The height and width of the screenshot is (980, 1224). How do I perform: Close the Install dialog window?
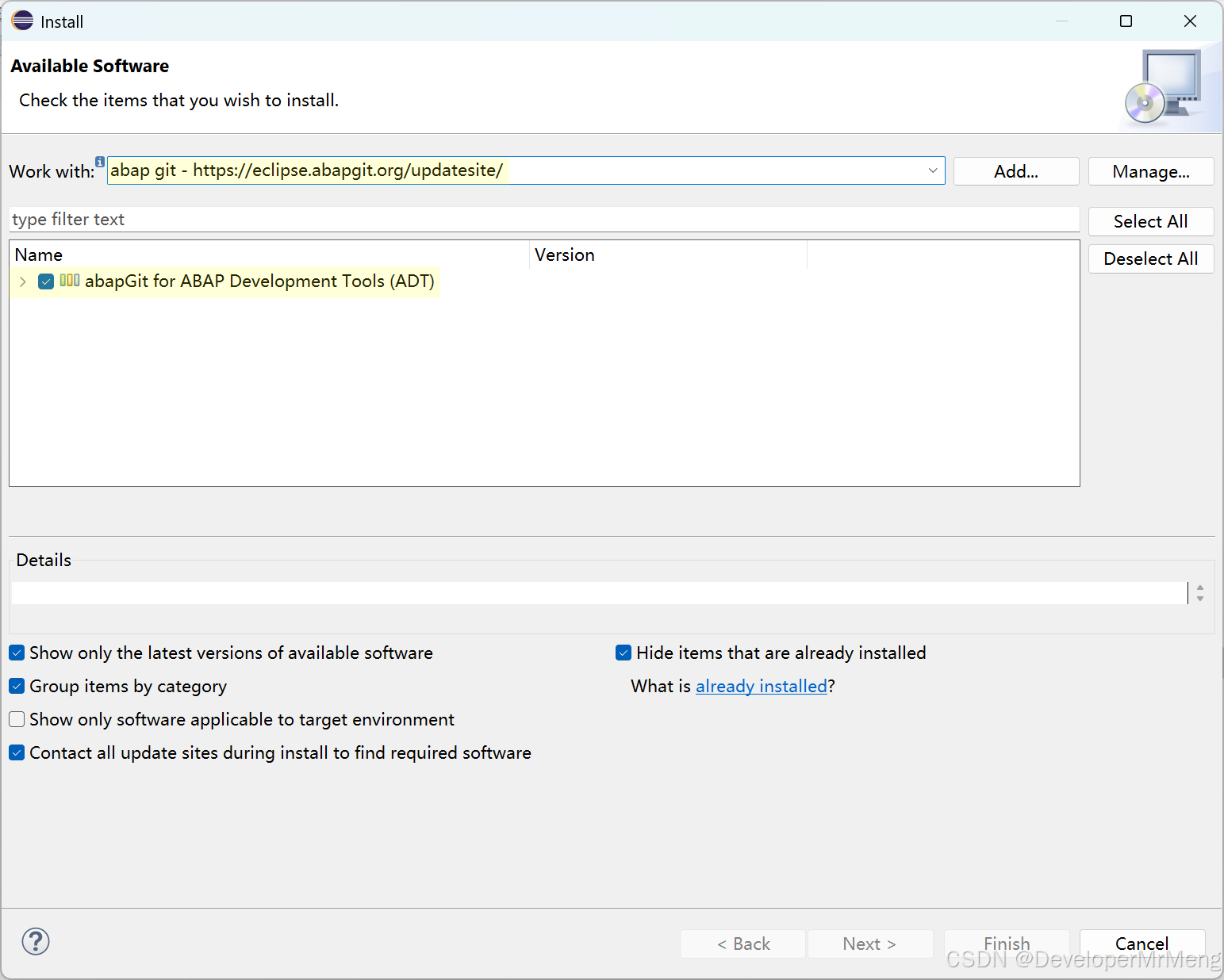tap(1190, 21)
